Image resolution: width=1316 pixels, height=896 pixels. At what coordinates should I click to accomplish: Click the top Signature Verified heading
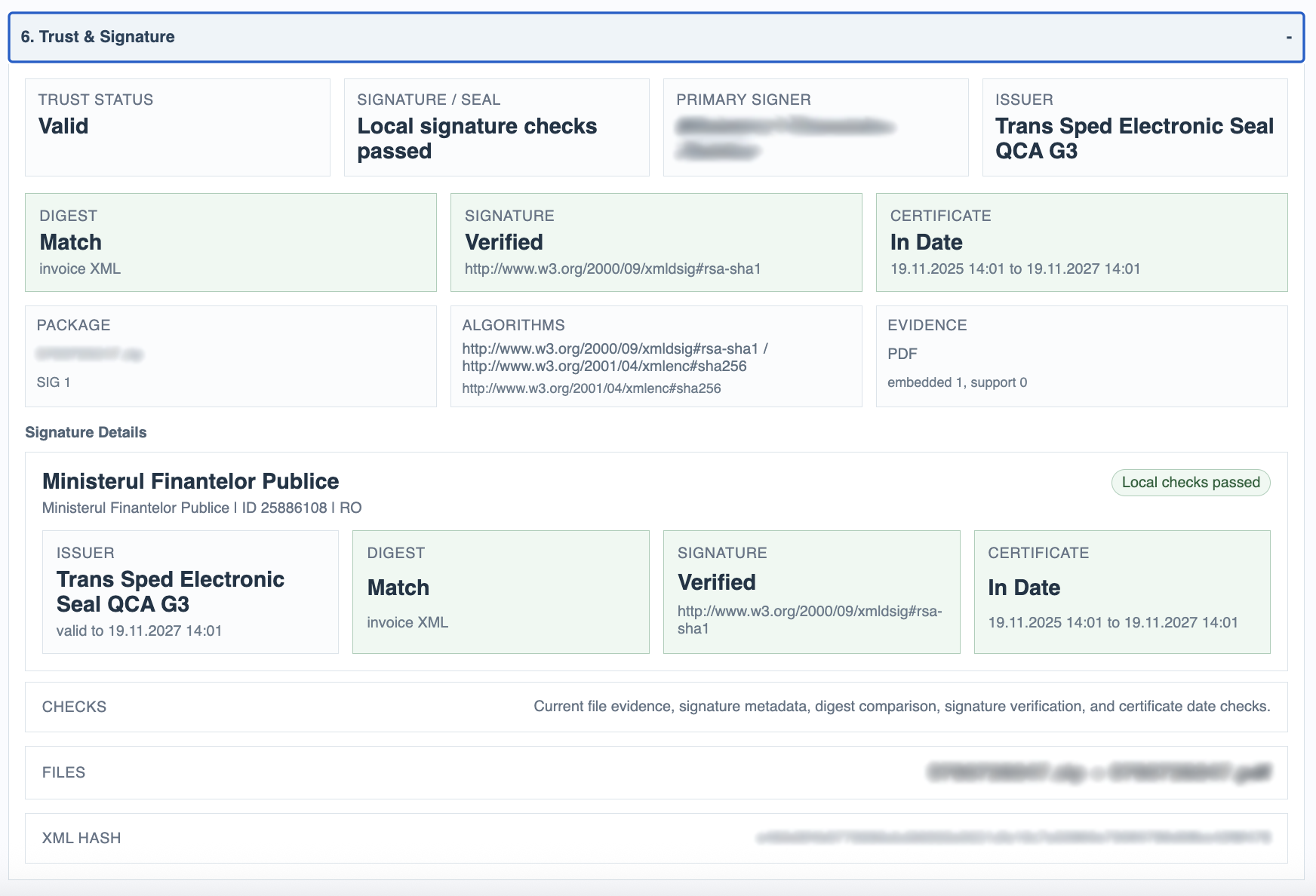pyautogui.click(x=504, y=242)
